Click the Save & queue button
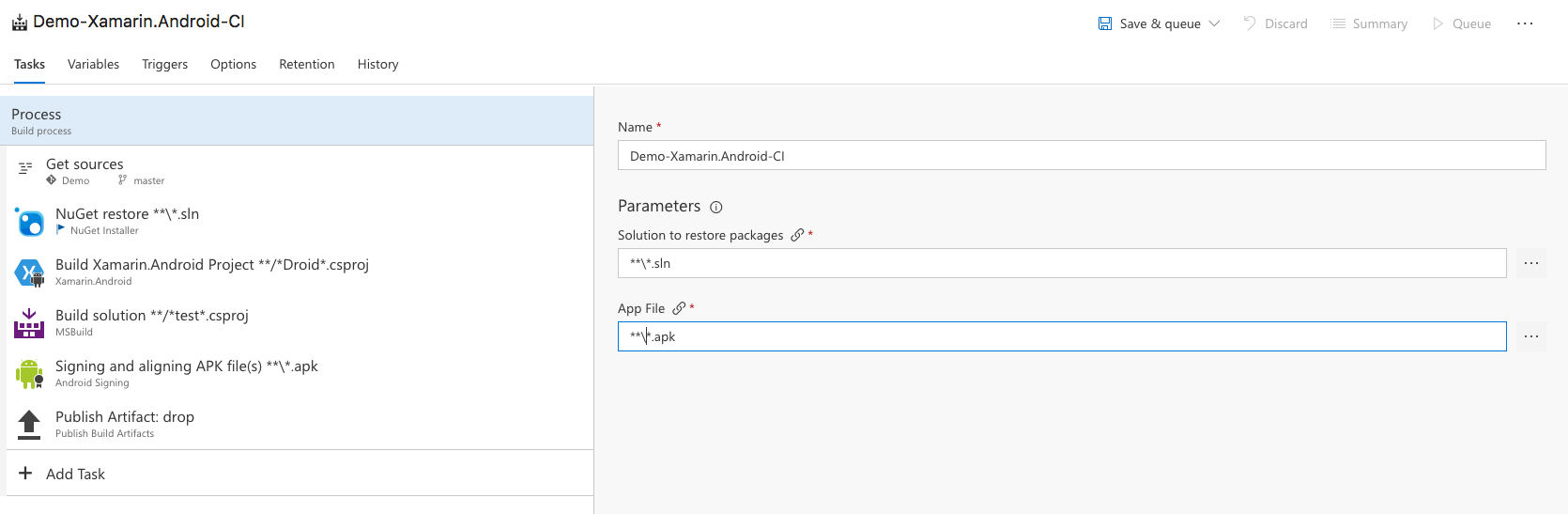Image resolution: width=1568 pixels, height=514 pixels. pyautogui.click(x=1160, y=23)
